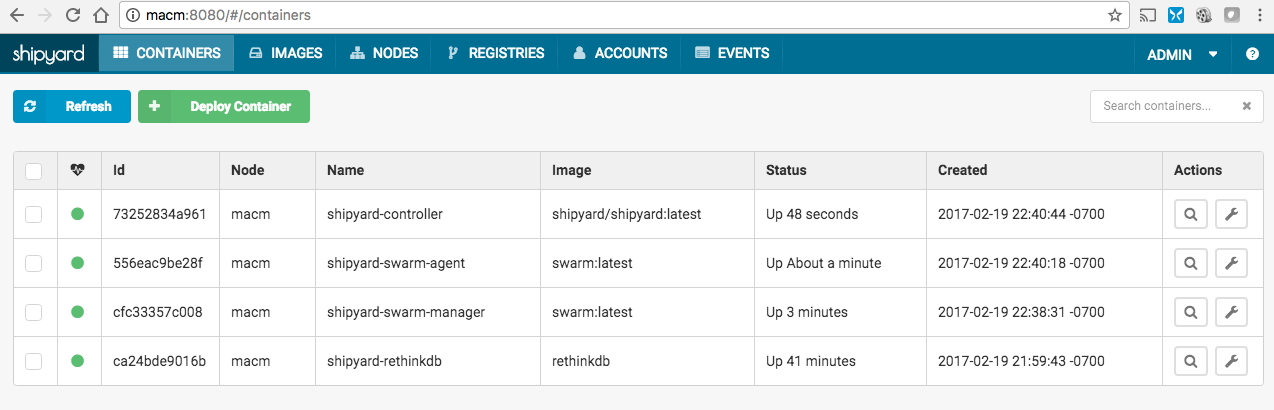Screen dimensions: 1274x410
Task: Click container id 73252834a961
Action: pos(159,214)
